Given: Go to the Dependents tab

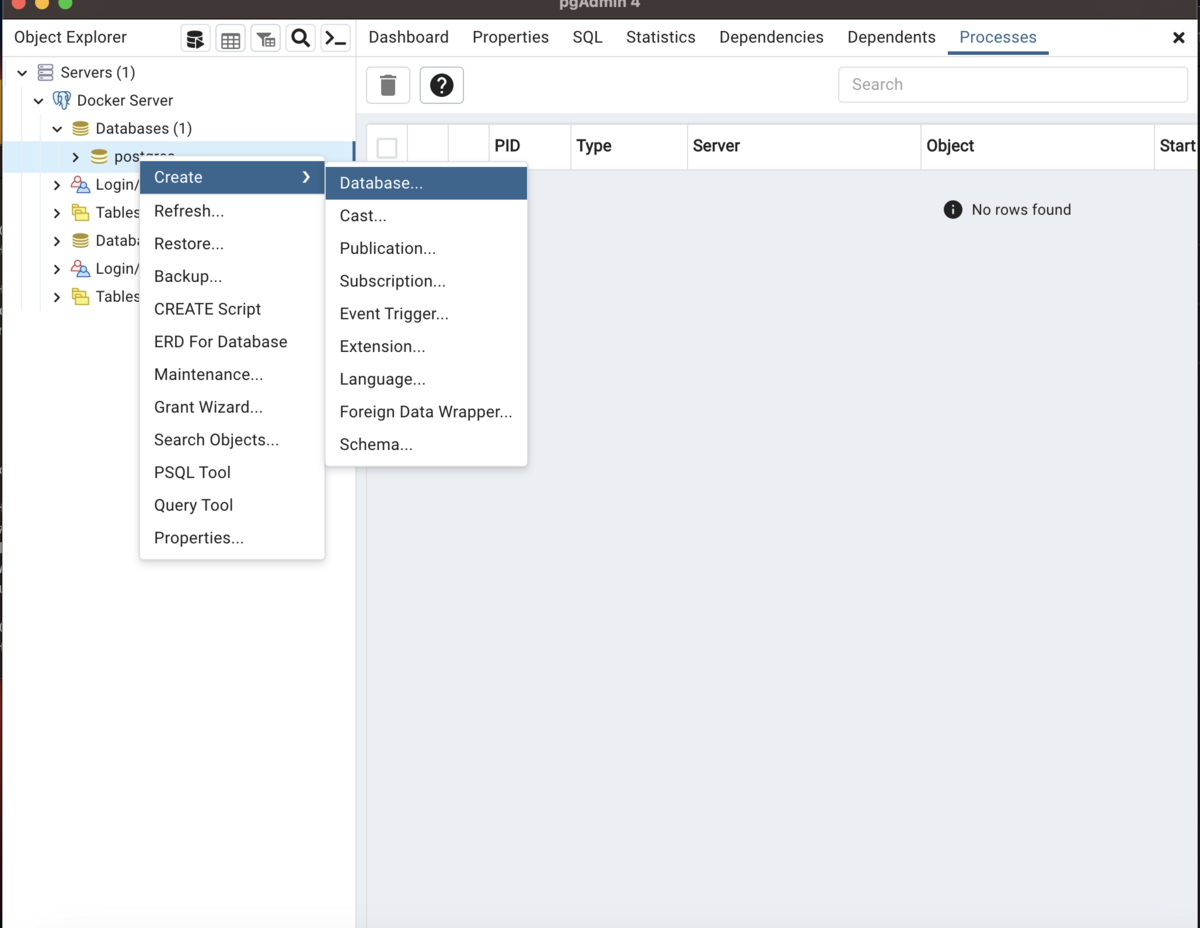Looking at the screenshot, I should 891,37.
